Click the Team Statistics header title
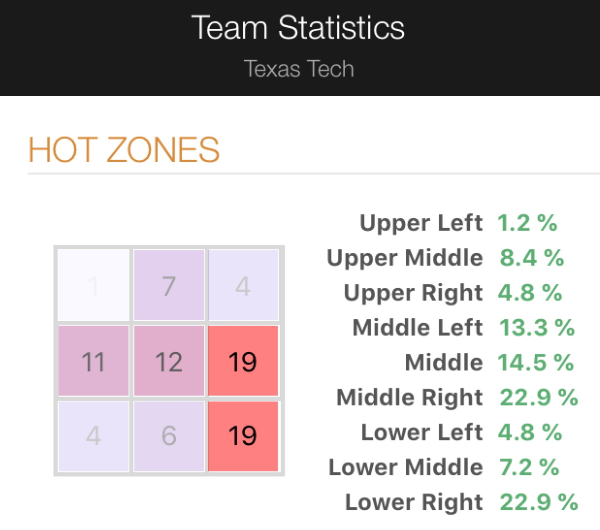Screen dimensions: 600x530 click(298, 27)
